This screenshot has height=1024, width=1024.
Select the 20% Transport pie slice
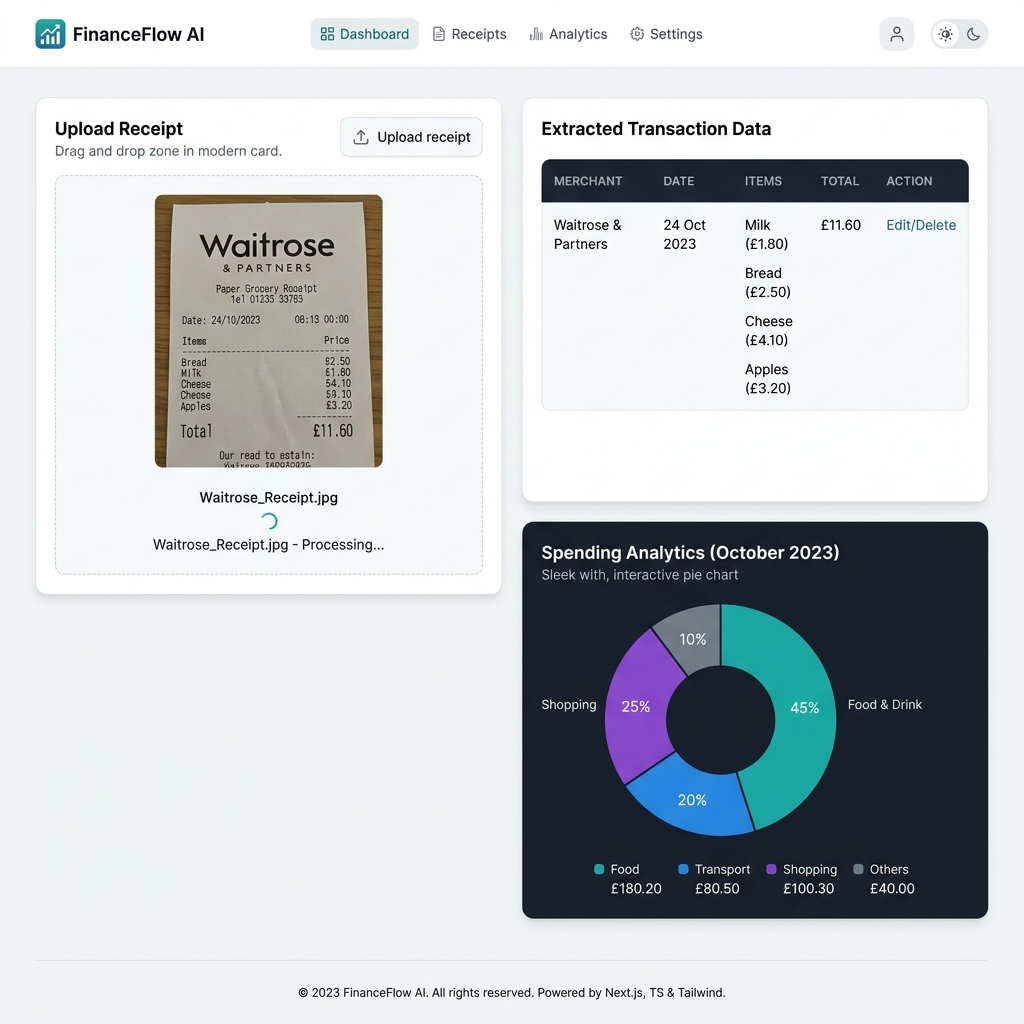tap(692, 800)
